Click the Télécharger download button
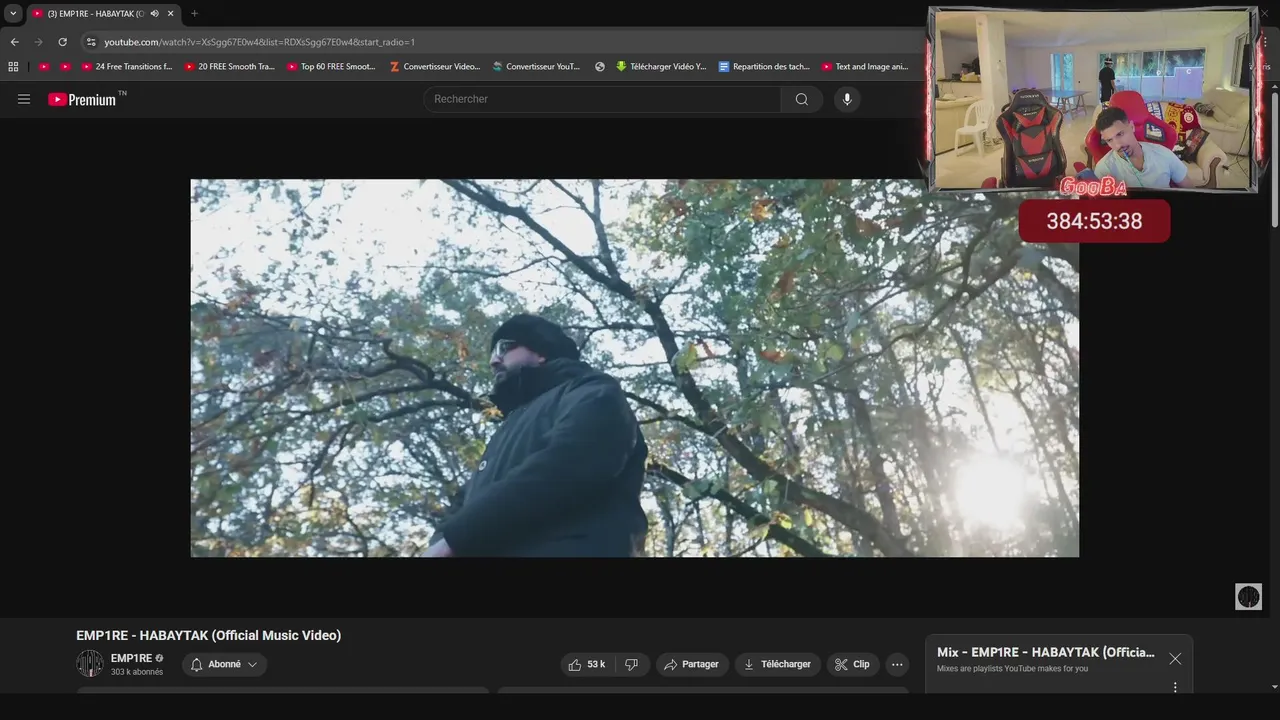 point(777,664)
